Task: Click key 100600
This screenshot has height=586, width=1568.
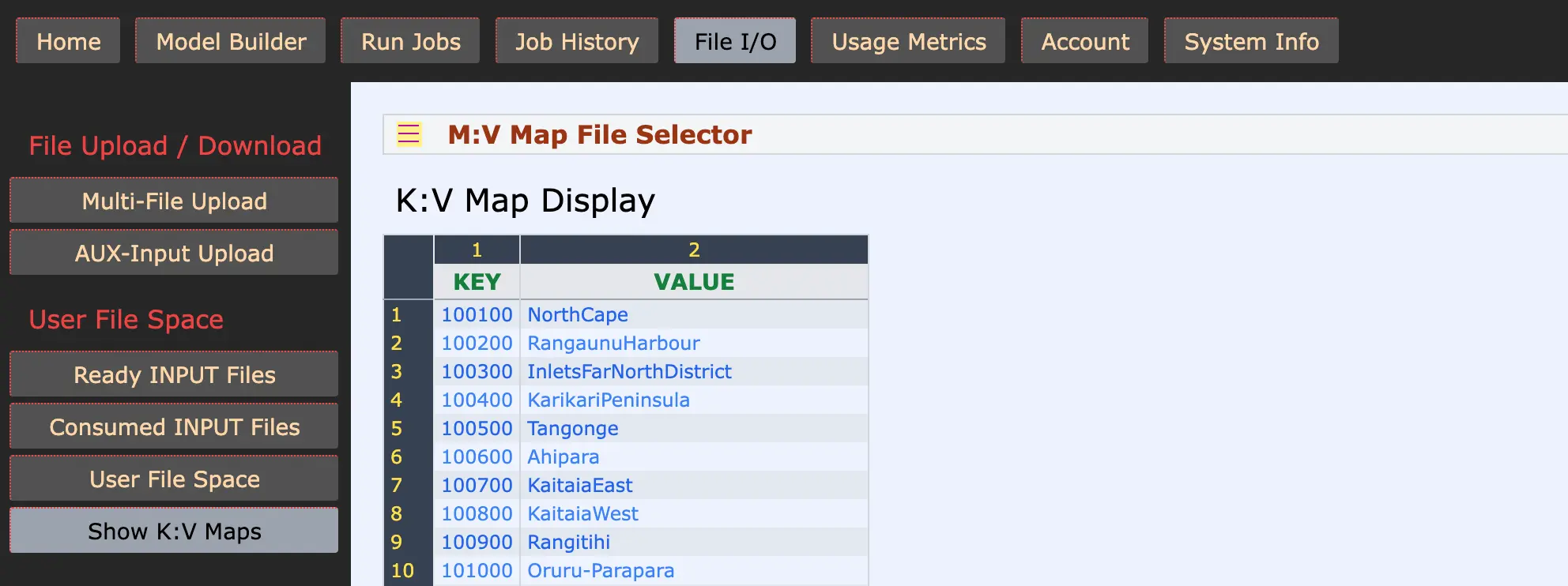Action: tap(477, 456)
